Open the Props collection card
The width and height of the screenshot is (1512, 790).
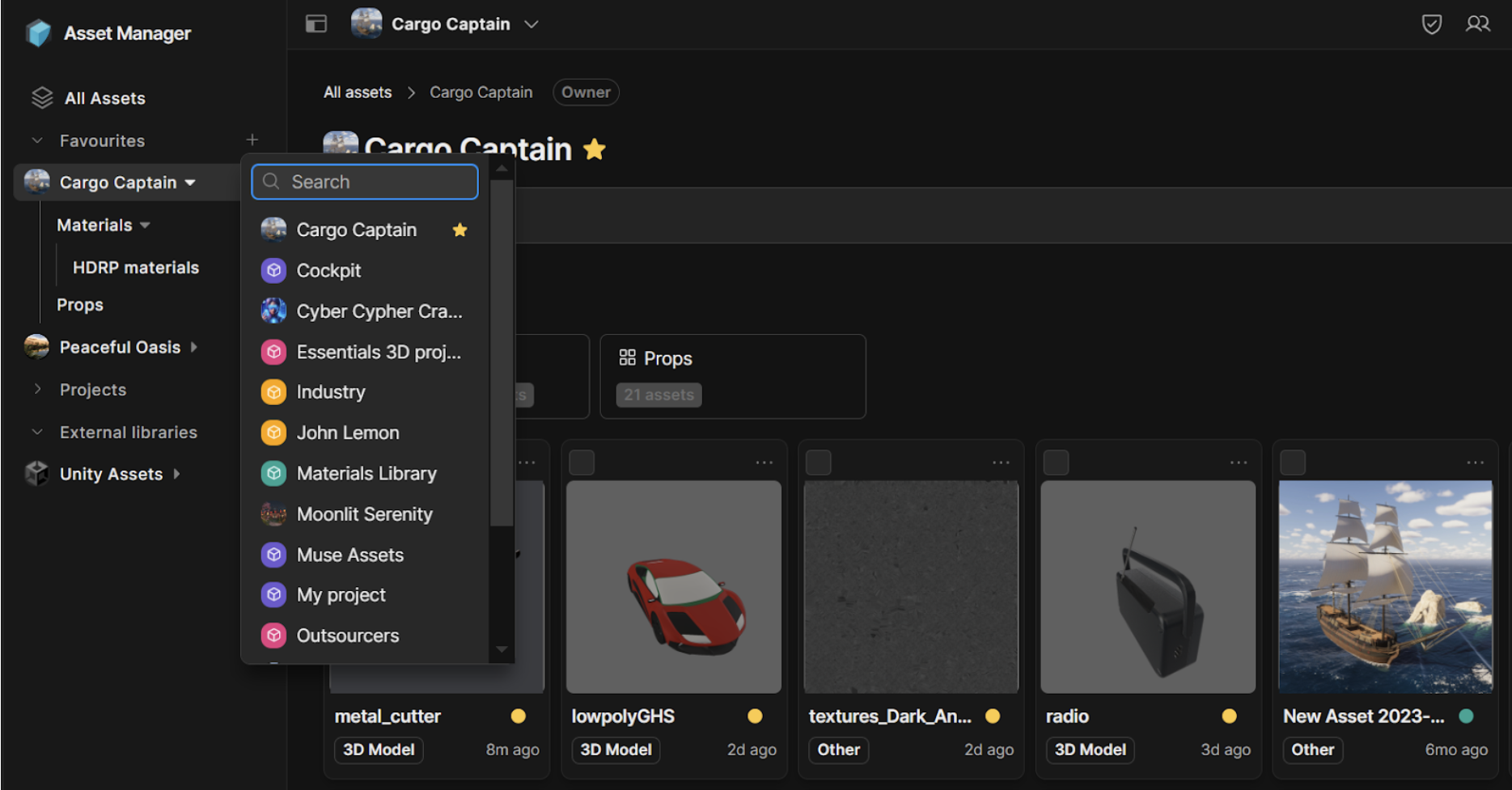tap(732, 376)
